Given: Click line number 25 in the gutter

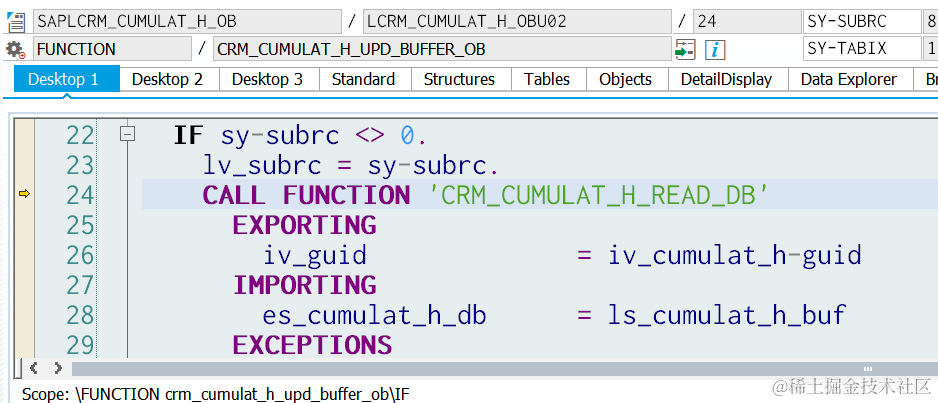Looking at the screenshot, I should click(x=80, y=225).
